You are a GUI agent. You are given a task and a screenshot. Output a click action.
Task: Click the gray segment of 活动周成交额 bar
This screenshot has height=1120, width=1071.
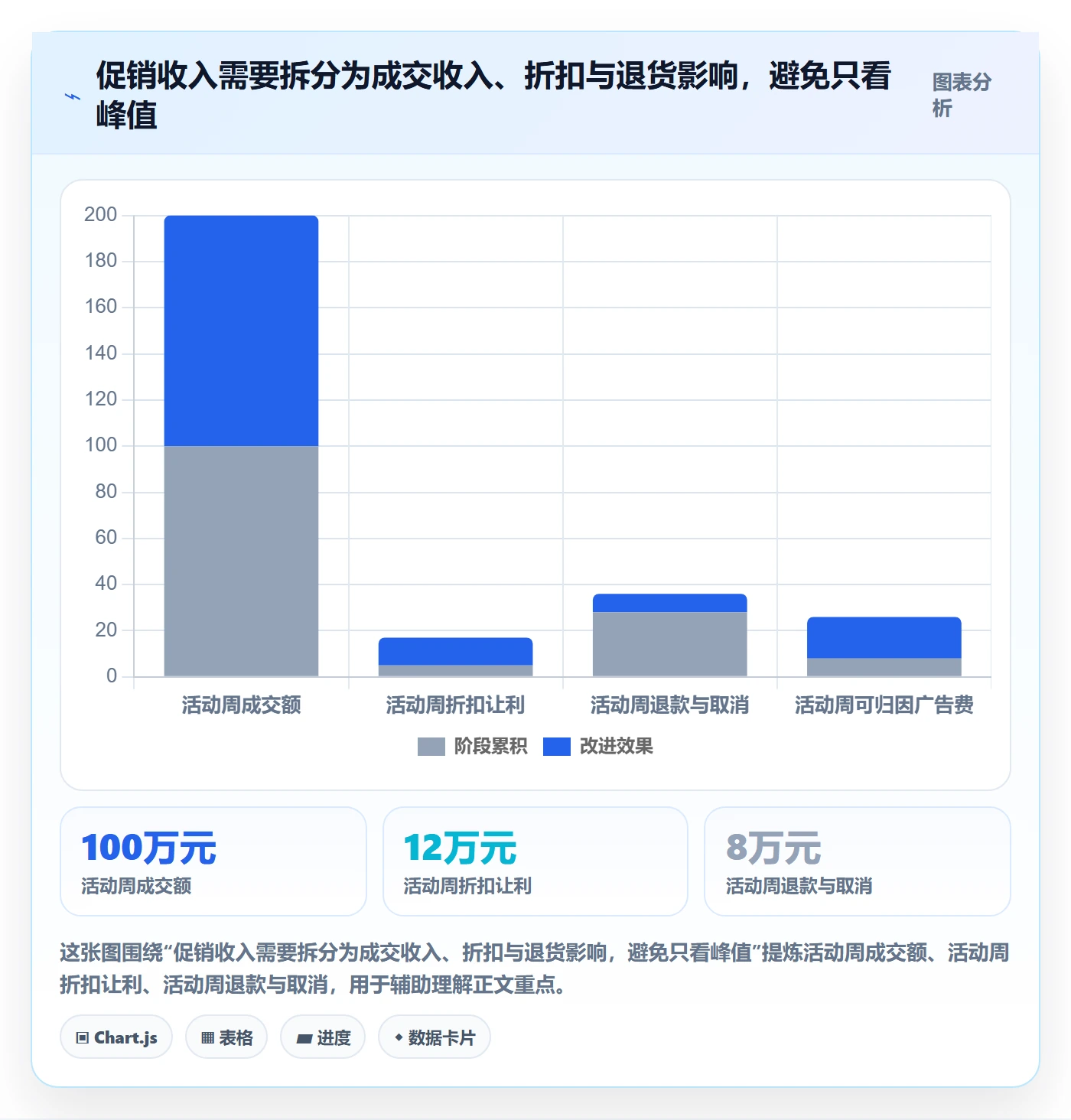coord(241,561)
